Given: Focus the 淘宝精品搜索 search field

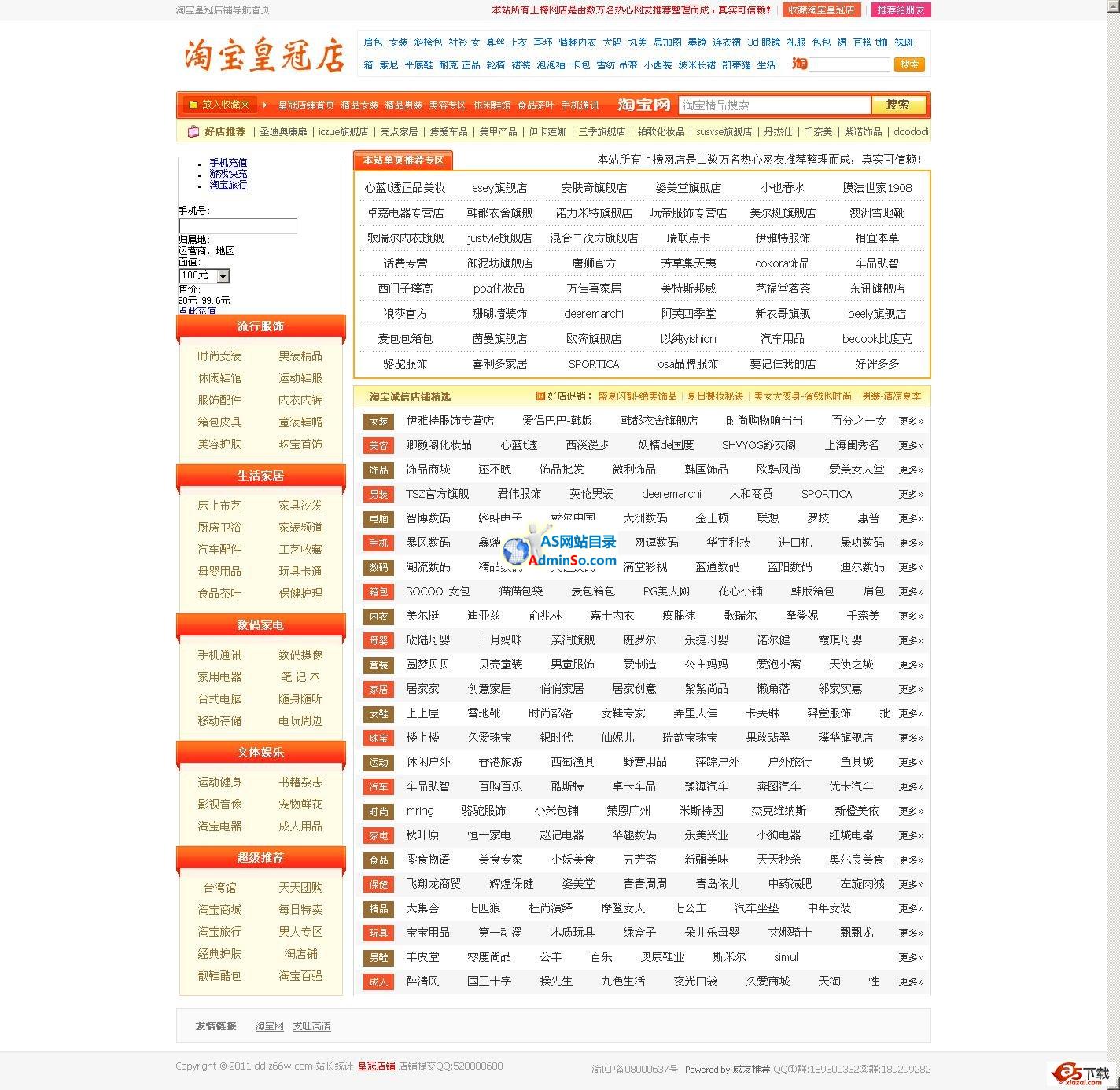Looking at the screenshot, I should (x=775, y=105).
